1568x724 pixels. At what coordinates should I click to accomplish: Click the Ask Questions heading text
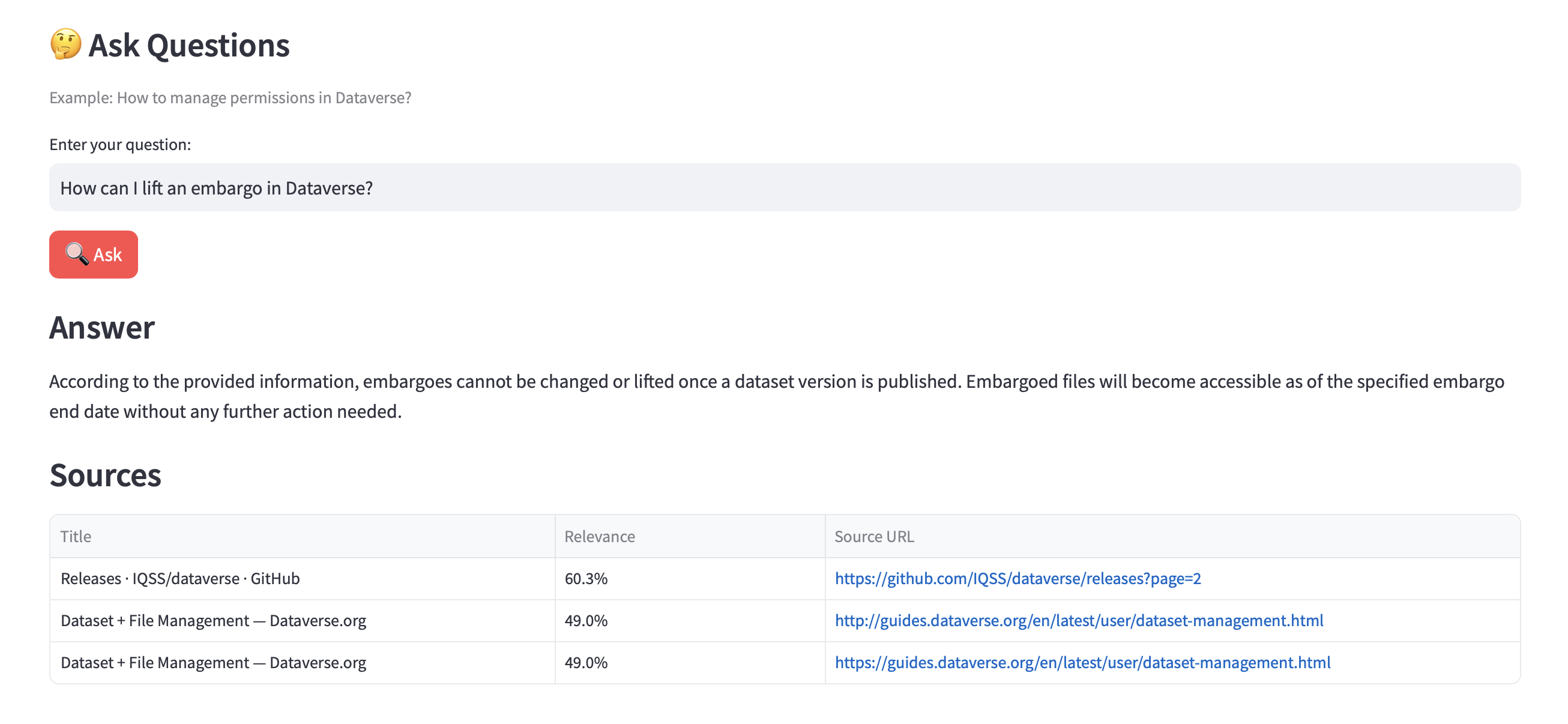pos(188,46)
